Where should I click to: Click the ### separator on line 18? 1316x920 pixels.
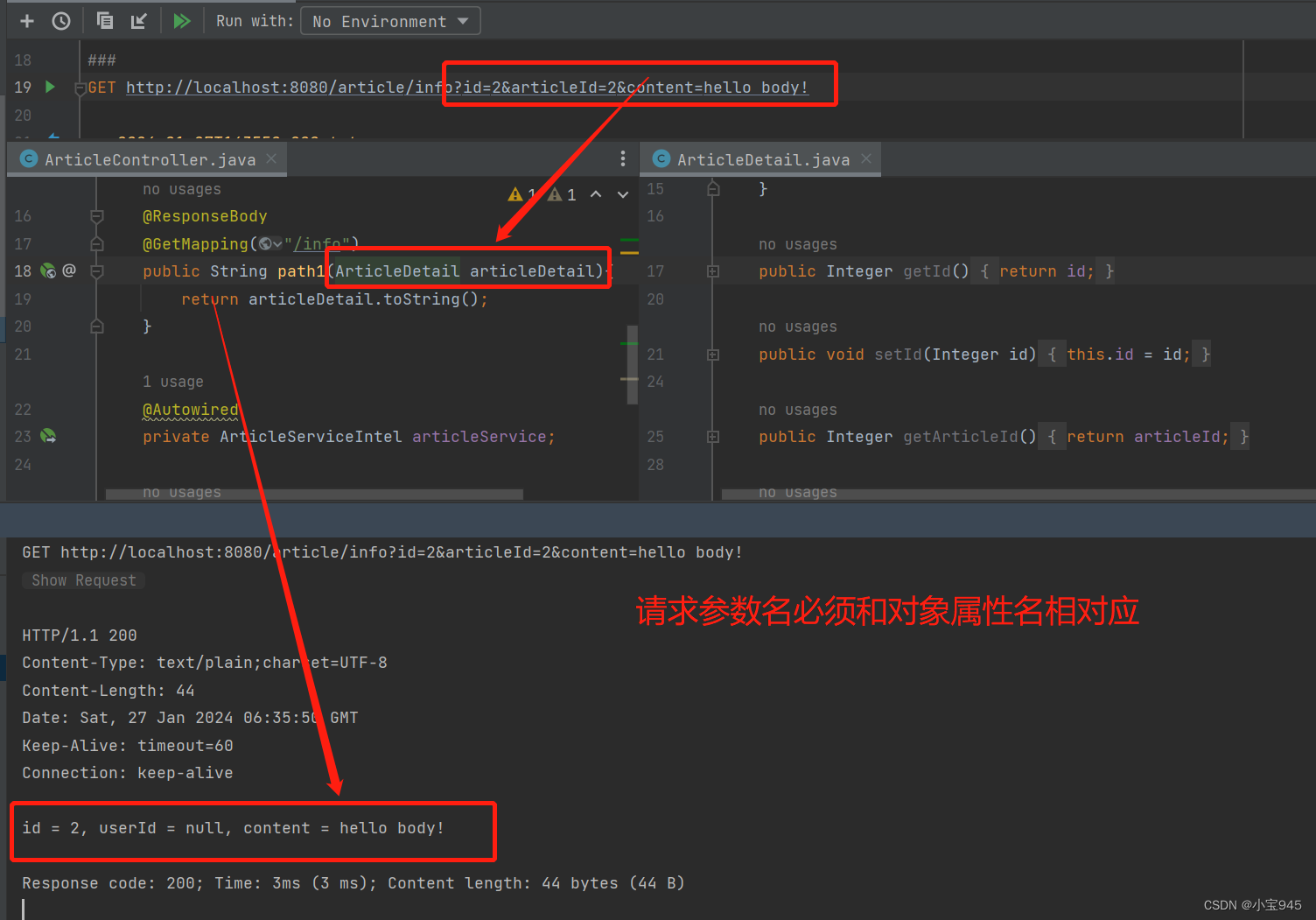click(x=101, y=60)
